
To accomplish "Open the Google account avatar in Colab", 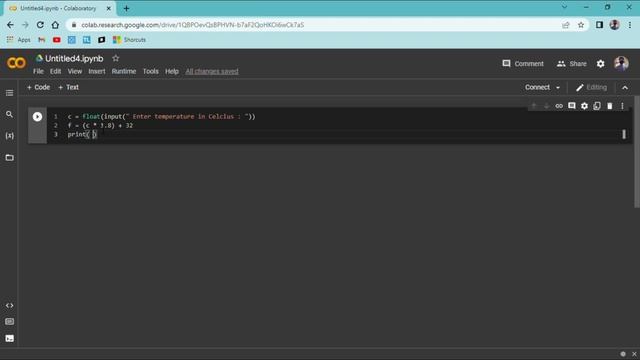I will (x=621, y=63).
